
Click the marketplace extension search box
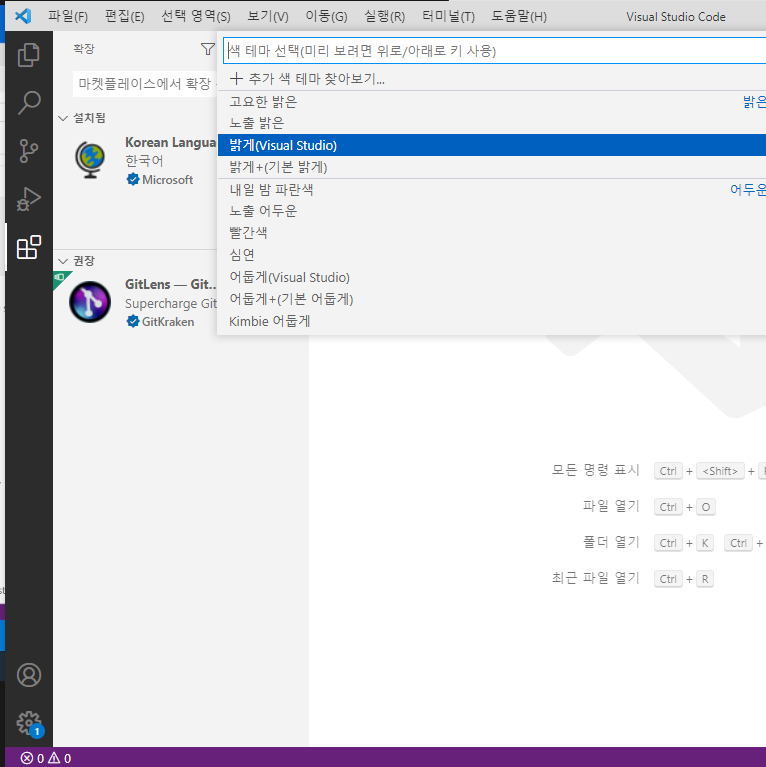pos(145,84)
